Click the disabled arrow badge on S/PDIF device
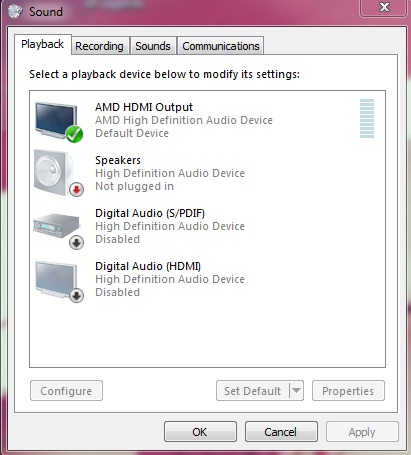Viewport: 411px width, 455px height. 76,243
